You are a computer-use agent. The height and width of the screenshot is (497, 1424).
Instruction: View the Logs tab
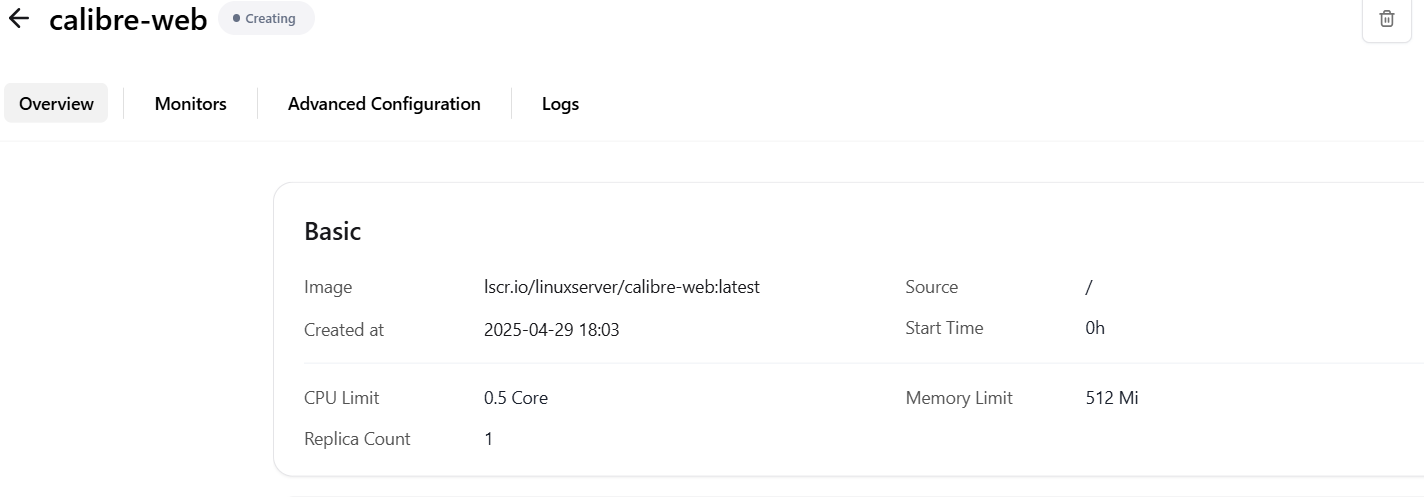pyautogui.click(x=560, y=103)
